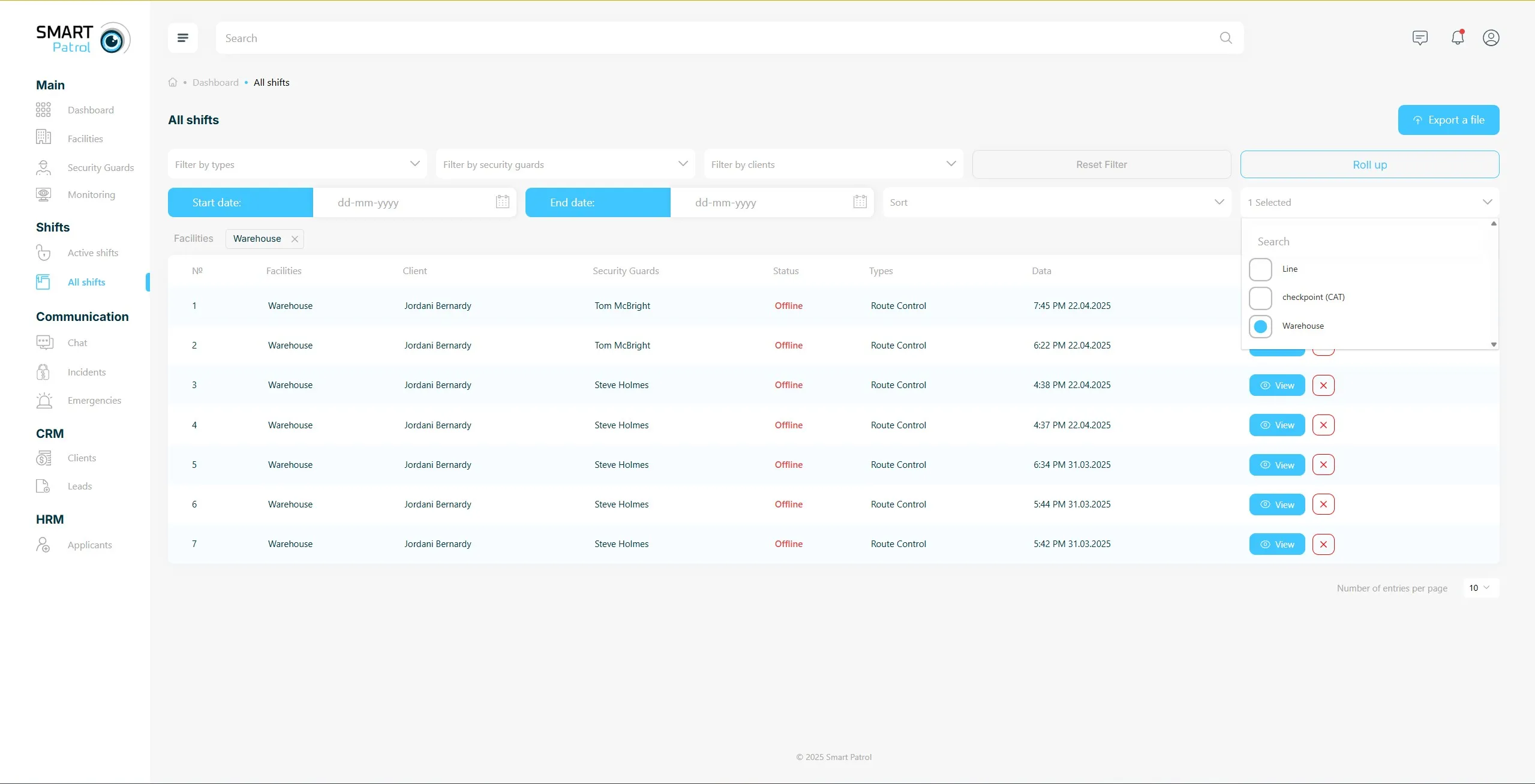1535x784 pixels.
Task: Click the top Search input field
Action: pos(729,38)
